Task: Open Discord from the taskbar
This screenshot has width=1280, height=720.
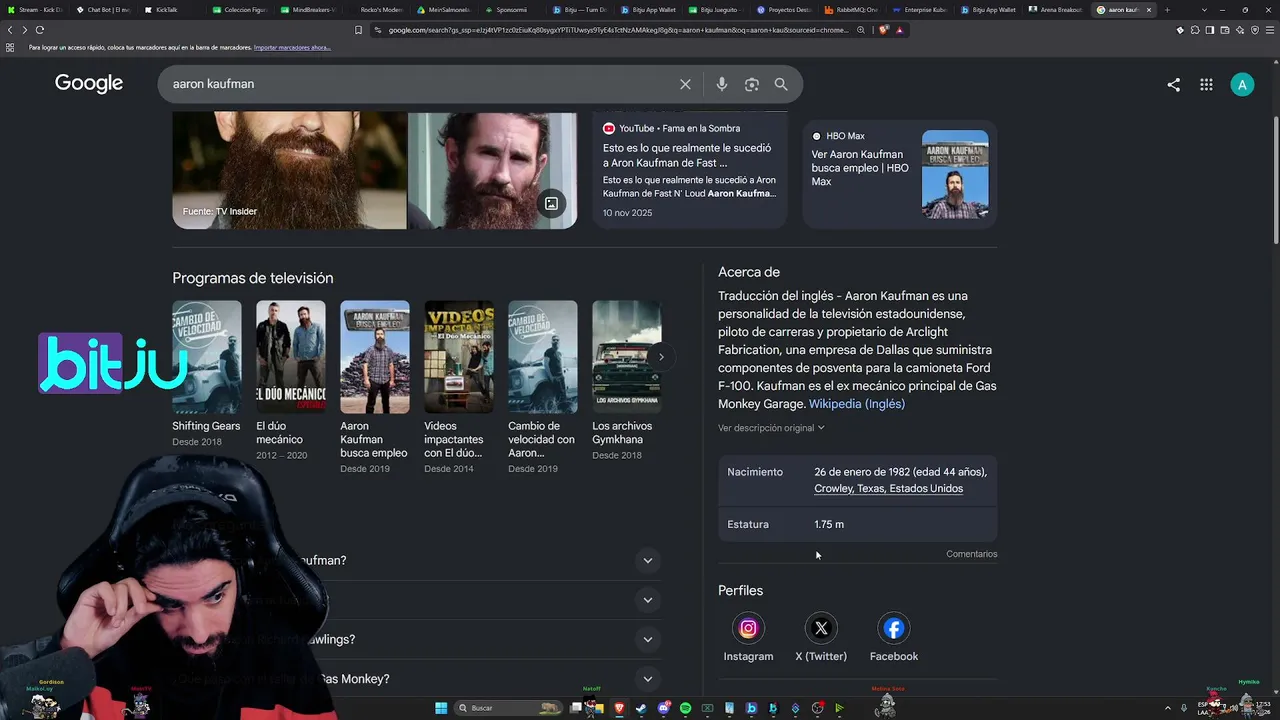Action: (663, 708)
